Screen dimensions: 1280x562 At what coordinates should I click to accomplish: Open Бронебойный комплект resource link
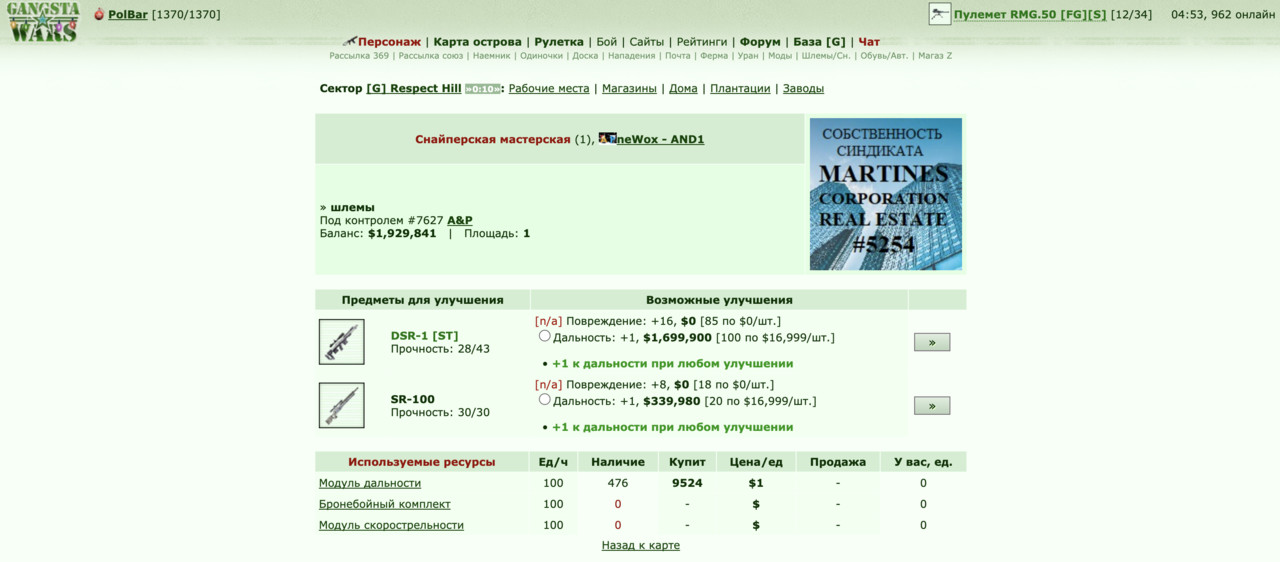click(x=385, y=504)
